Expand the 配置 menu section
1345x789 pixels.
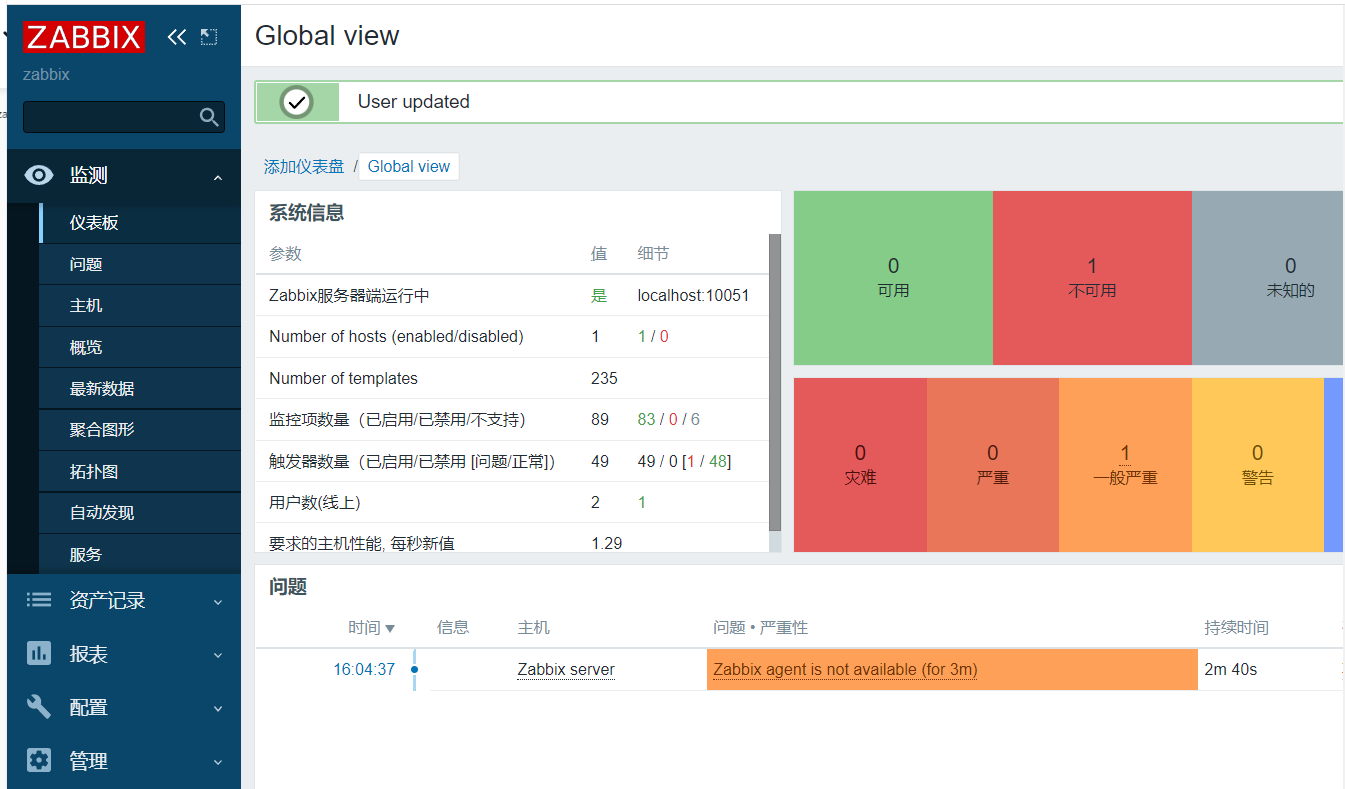click(x=218, y=709)
